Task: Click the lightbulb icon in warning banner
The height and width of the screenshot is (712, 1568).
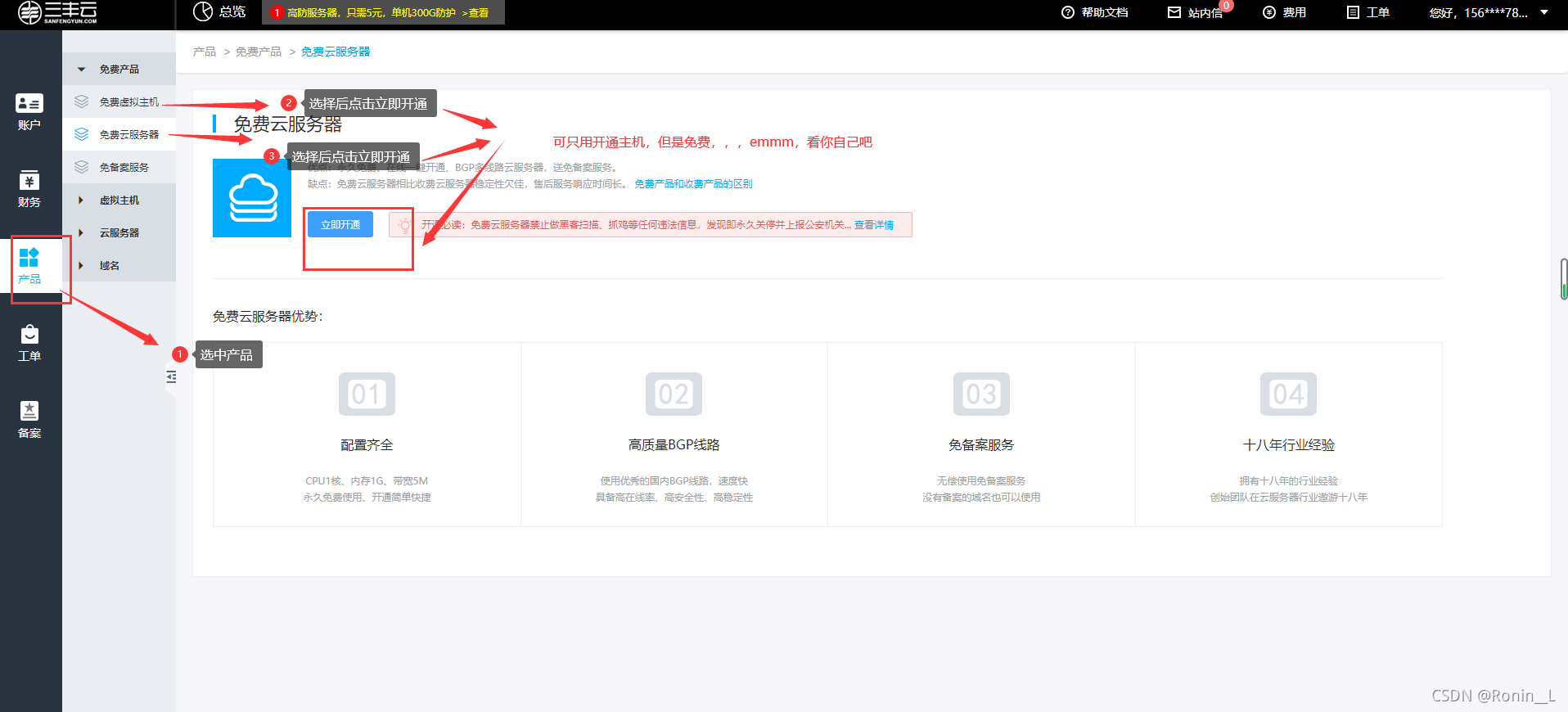Action: coord(405,225)
